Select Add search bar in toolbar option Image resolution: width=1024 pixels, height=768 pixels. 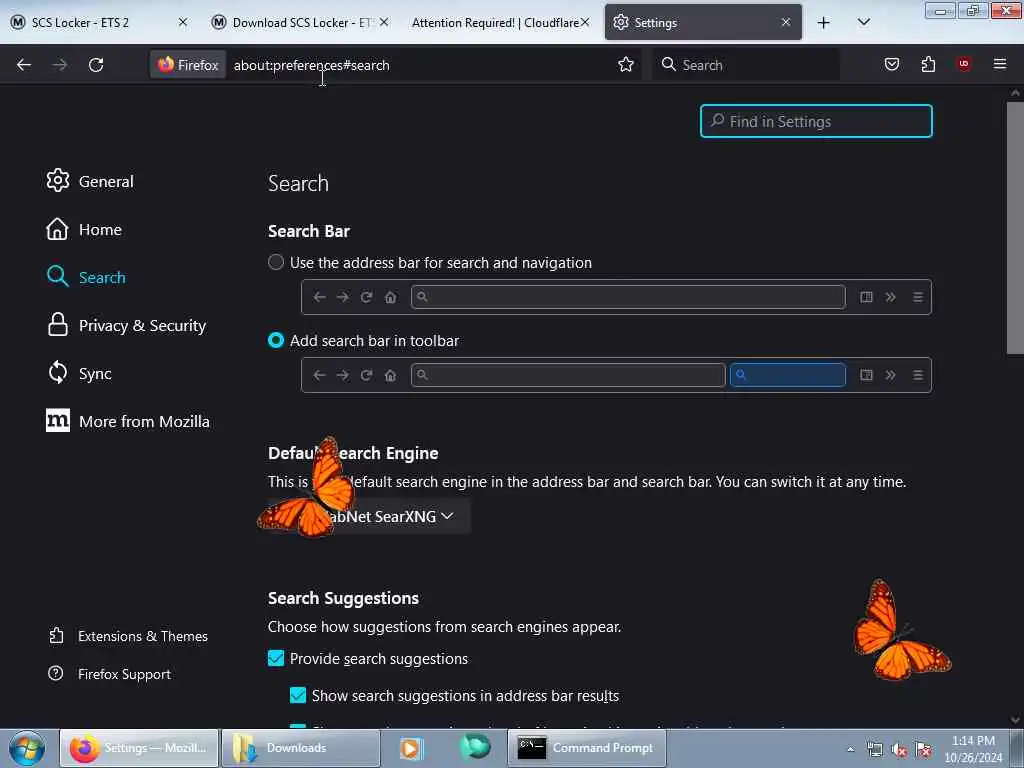click(x=276, y=340)
